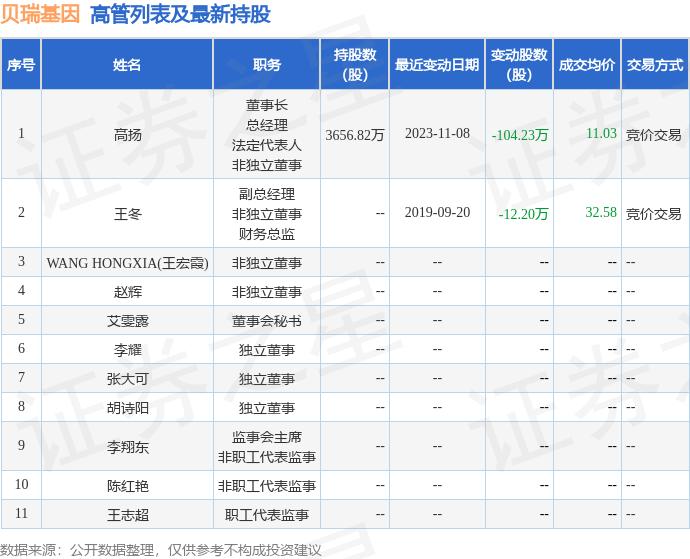Click the name 王冬
Image resolution: width=690 pixels, height=559 pixels.
pos(128,214)
